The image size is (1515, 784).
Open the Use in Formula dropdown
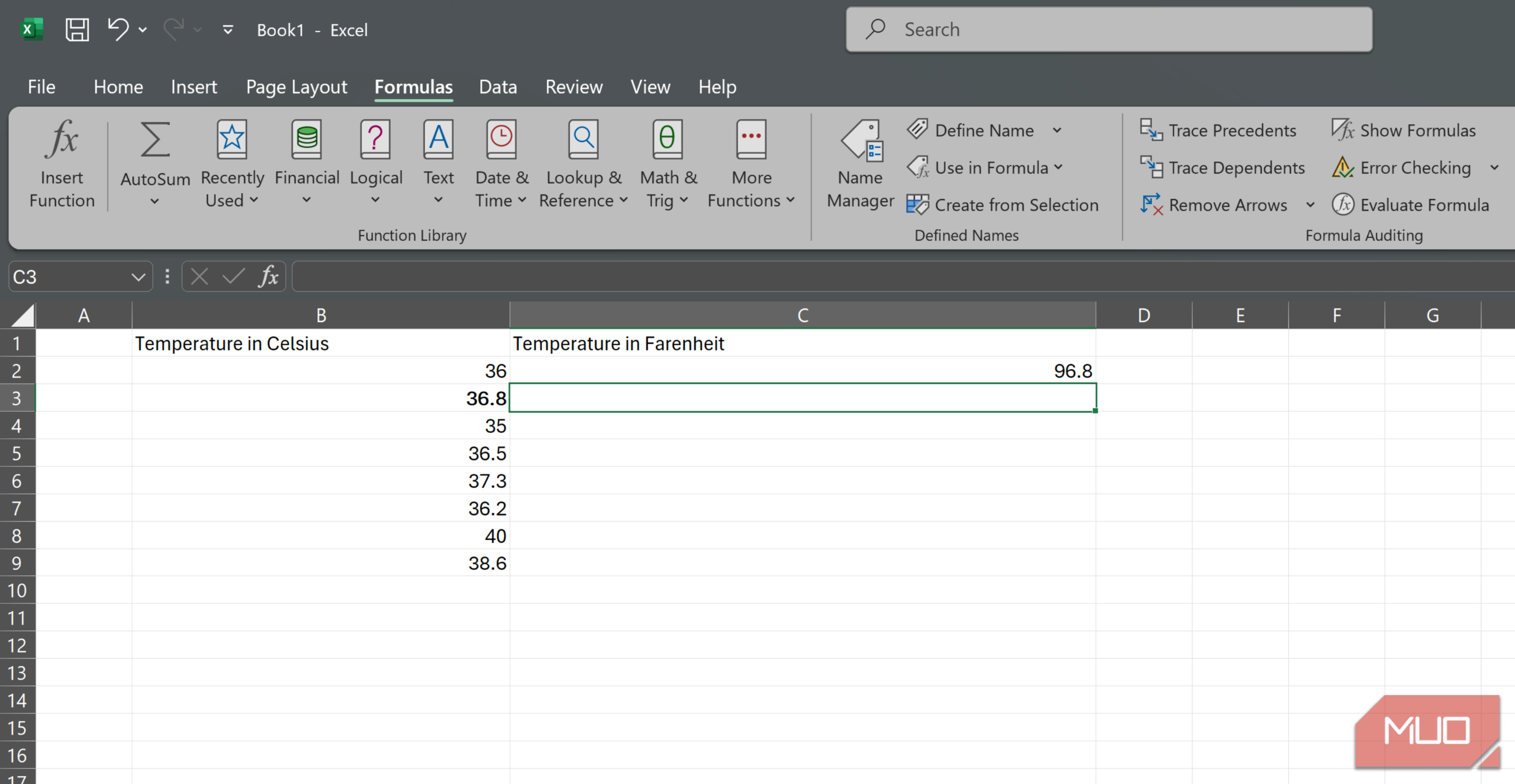click(985, 168)
